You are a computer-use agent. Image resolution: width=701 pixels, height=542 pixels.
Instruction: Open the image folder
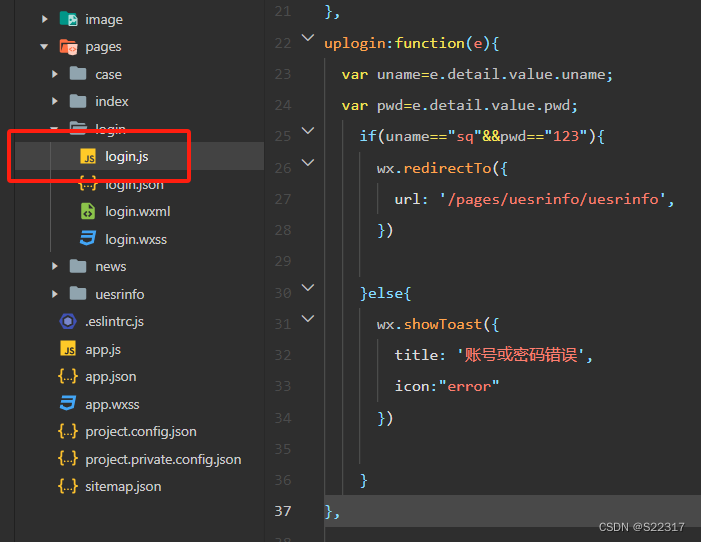tap(104, 20)
